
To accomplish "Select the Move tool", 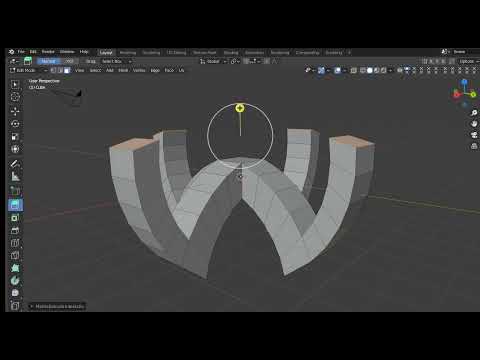I will click(15, 111).
